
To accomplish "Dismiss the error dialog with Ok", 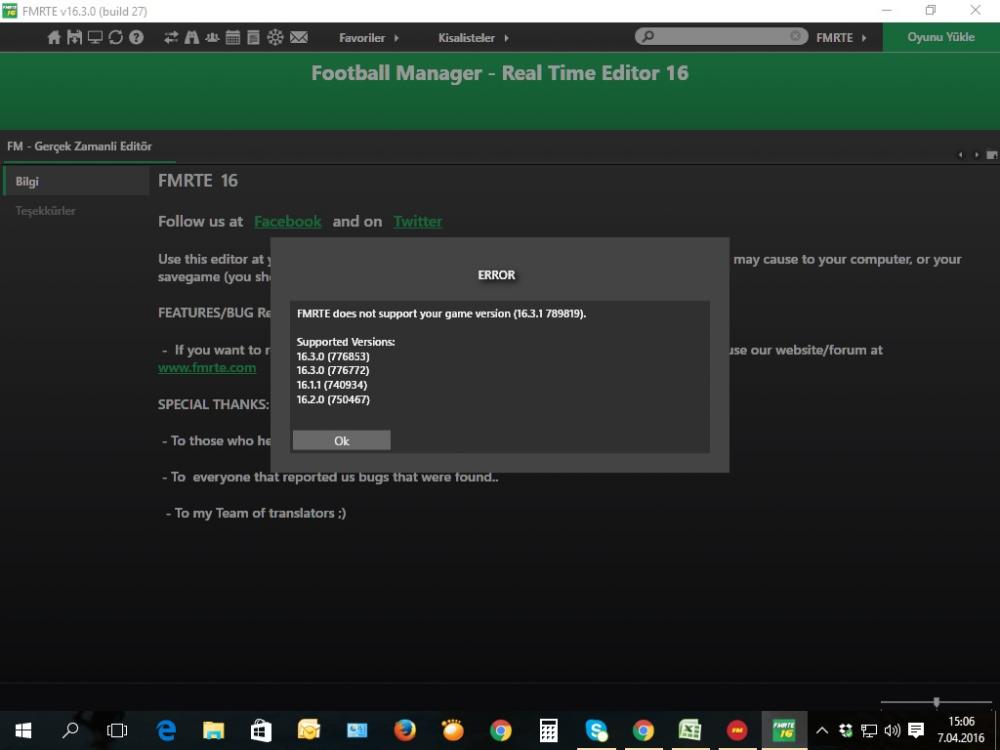I will pyautogui.click(x=341, y=440).
